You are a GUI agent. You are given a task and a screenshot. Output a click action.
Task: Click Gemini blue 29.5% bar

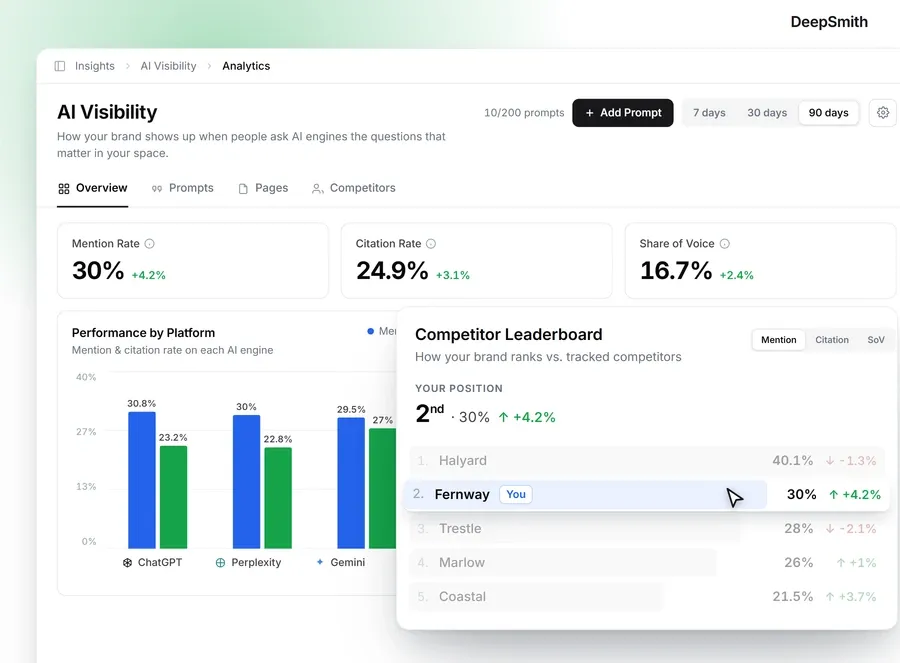(351, 483)
